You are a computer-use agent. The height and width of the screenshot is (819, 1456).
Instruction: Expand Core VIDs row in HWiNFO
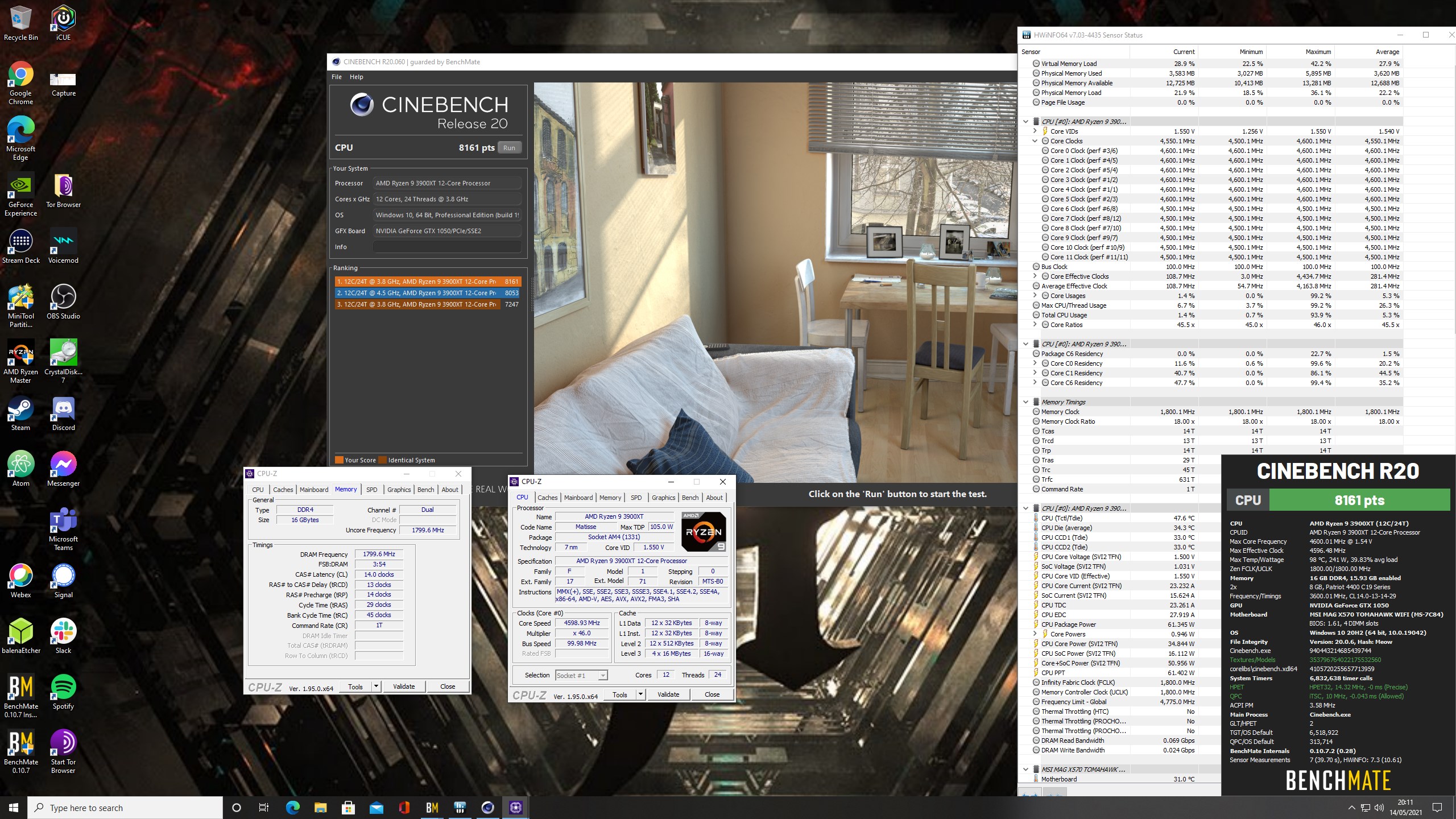click(x=1035, y=131)
